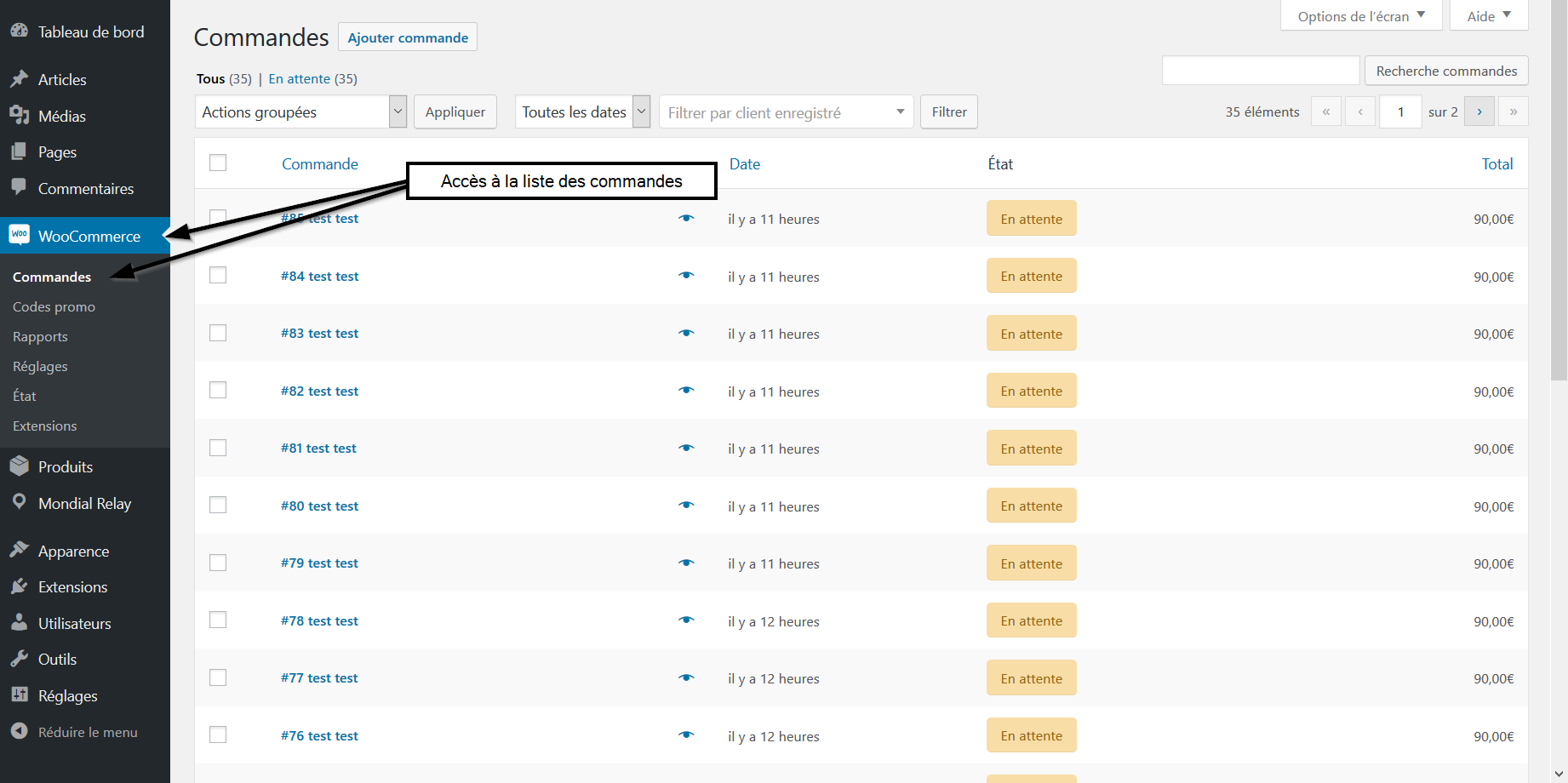This screenshot has height=783, width=1568.
Task: Click the Articles pushpin icon
Action: [x=19, y=79]
